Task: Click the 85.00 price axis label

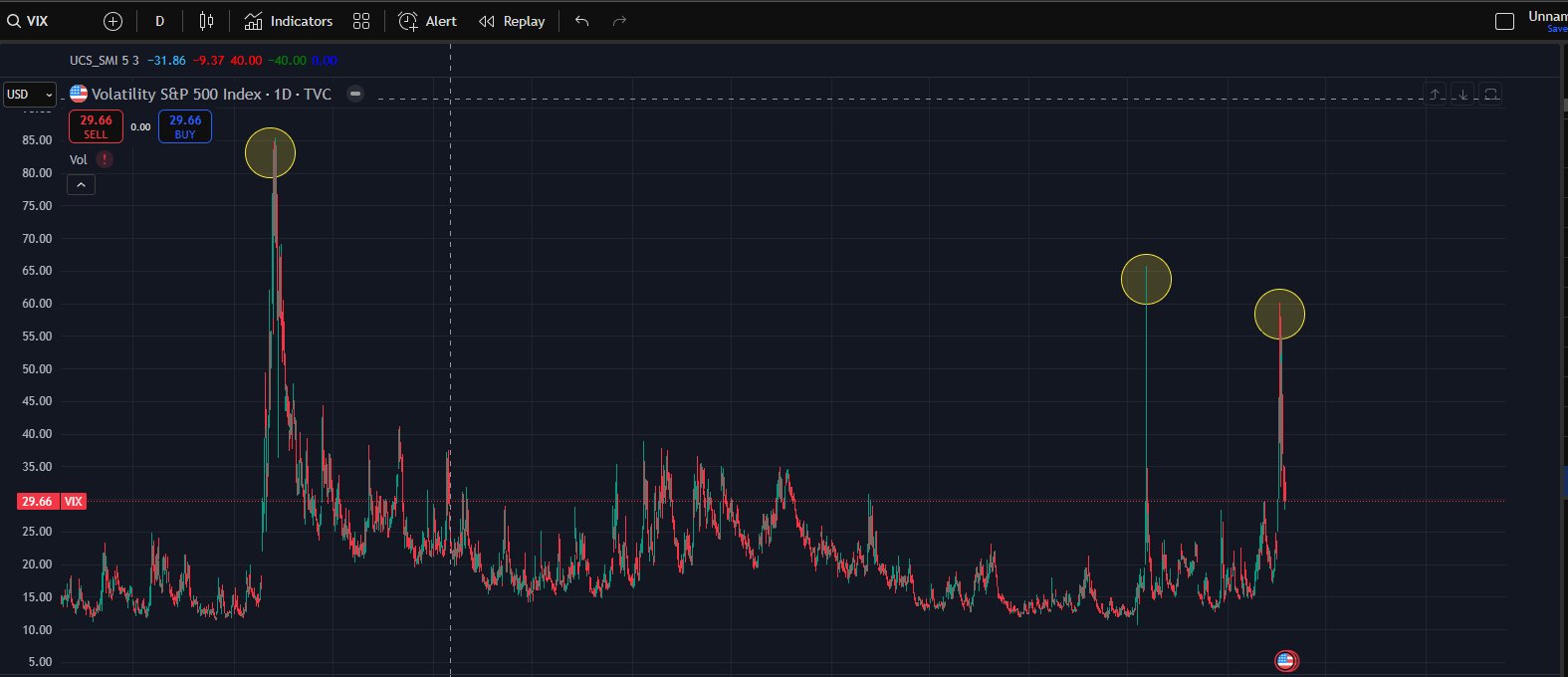Action: 37,140
